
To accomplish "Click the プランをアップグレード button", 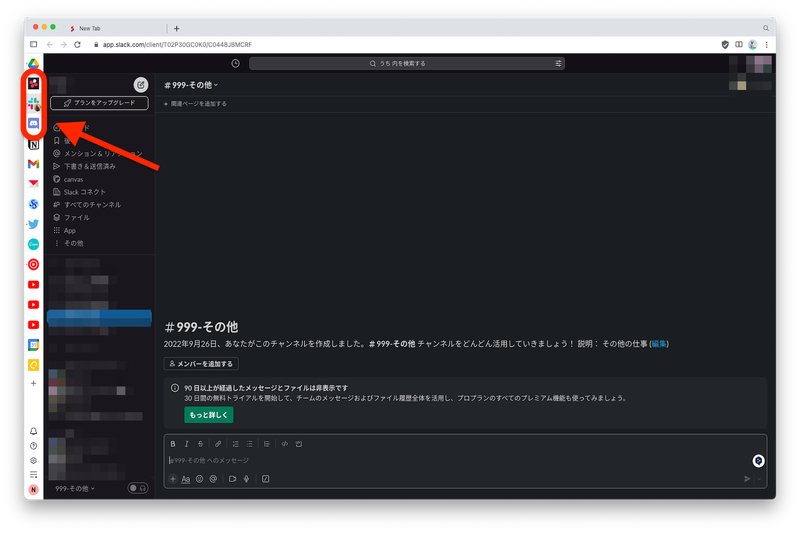I will click(x=99, y=103).
